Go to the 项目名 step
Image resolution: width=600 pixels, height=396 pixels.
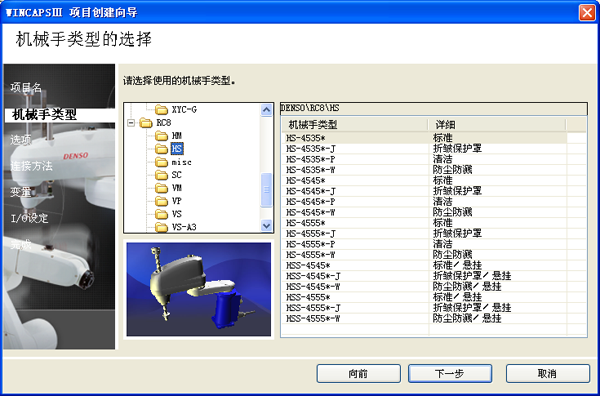[x=26, y=88]
